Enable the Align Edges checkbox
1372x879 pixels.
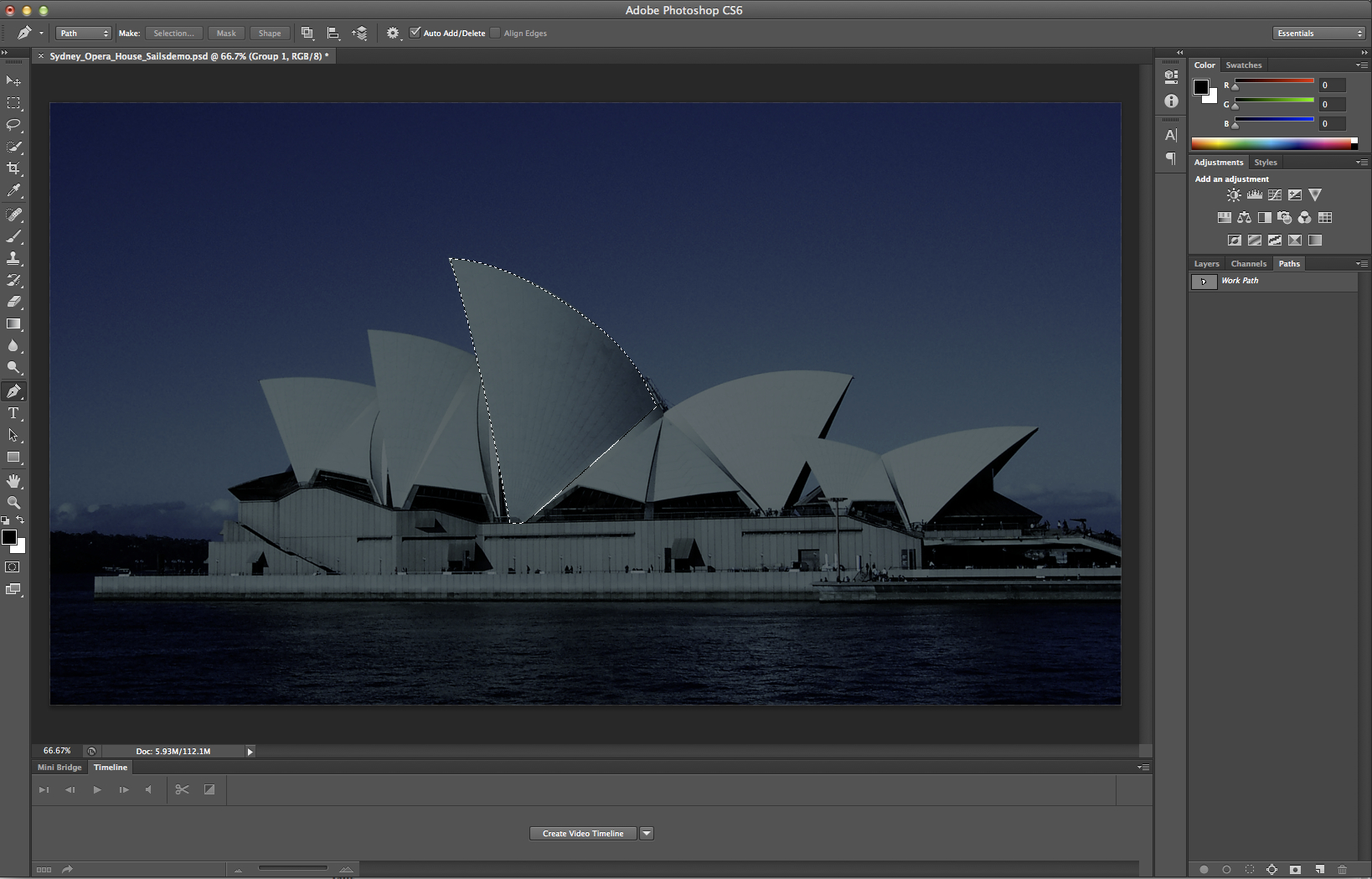pyautogui.click(x=495, y=33)
